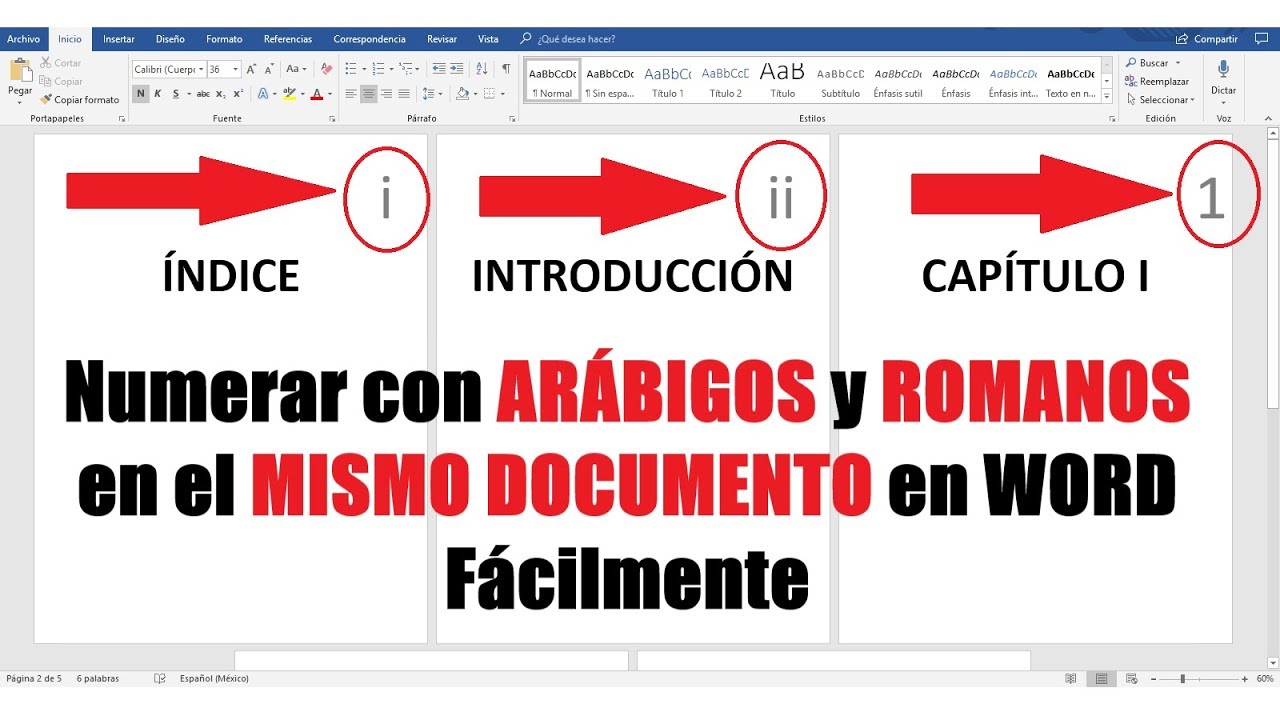Image resolution: width=1280 pixels, height=720 pixels.
Task: Click the Cortar button
Action: [61, 63]
